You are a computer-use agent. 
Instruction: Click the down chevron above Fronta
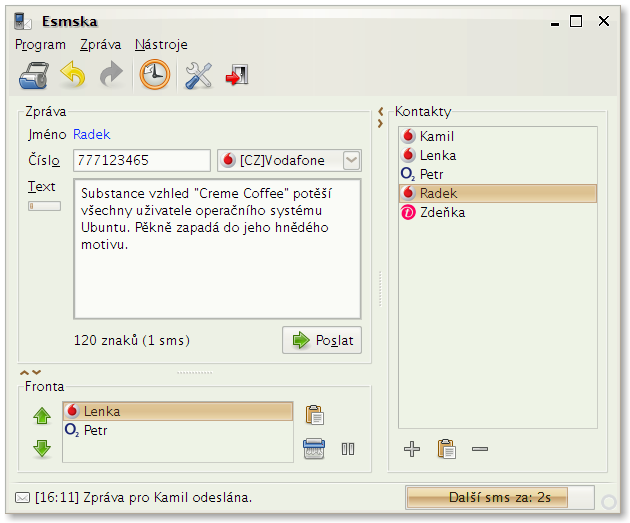[x=37, y=372]
